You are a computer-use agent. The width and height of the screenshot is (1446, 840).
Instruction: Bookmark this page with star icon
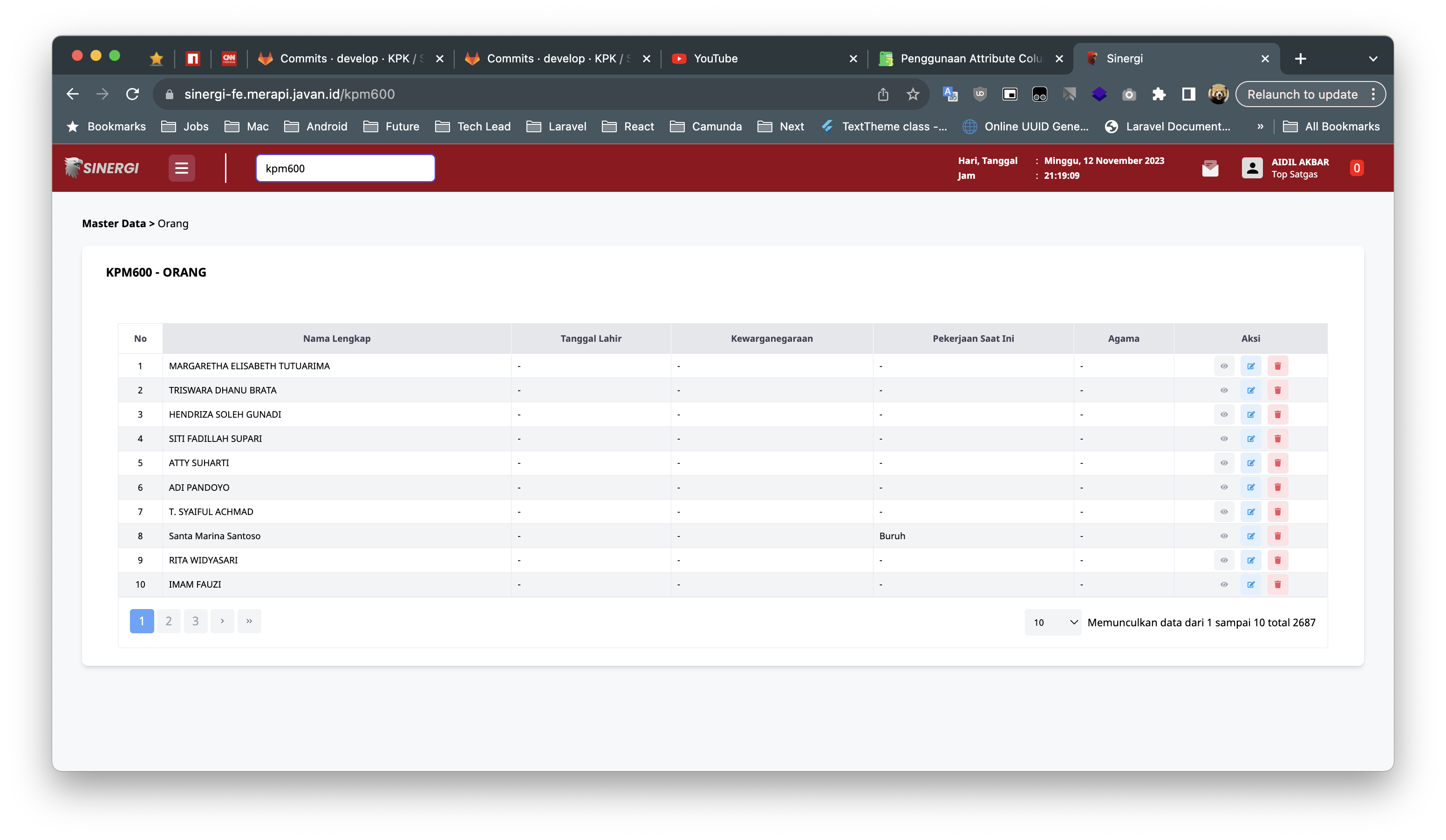(x=912, y=94)
